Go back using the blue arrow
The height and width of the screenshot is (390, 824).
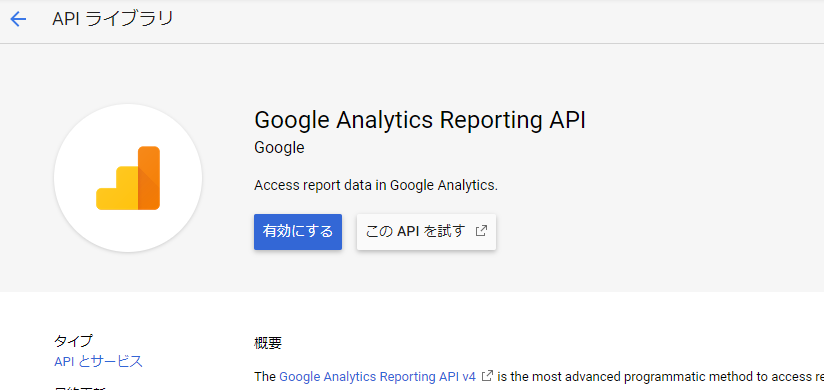[18, 19]
